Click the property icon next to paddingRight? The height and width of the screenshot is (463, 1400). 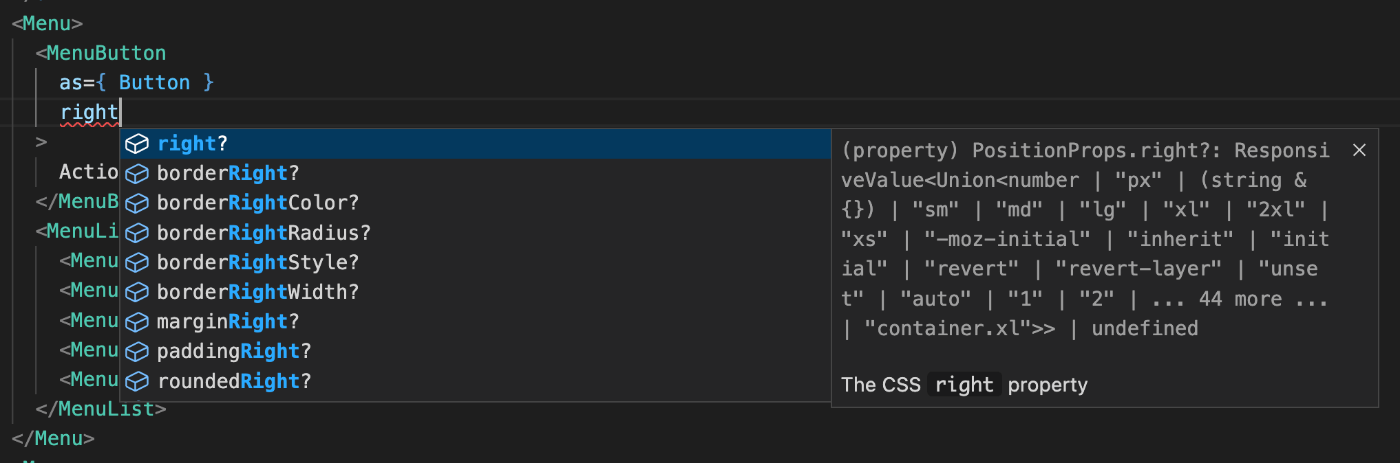pos(137,352)
